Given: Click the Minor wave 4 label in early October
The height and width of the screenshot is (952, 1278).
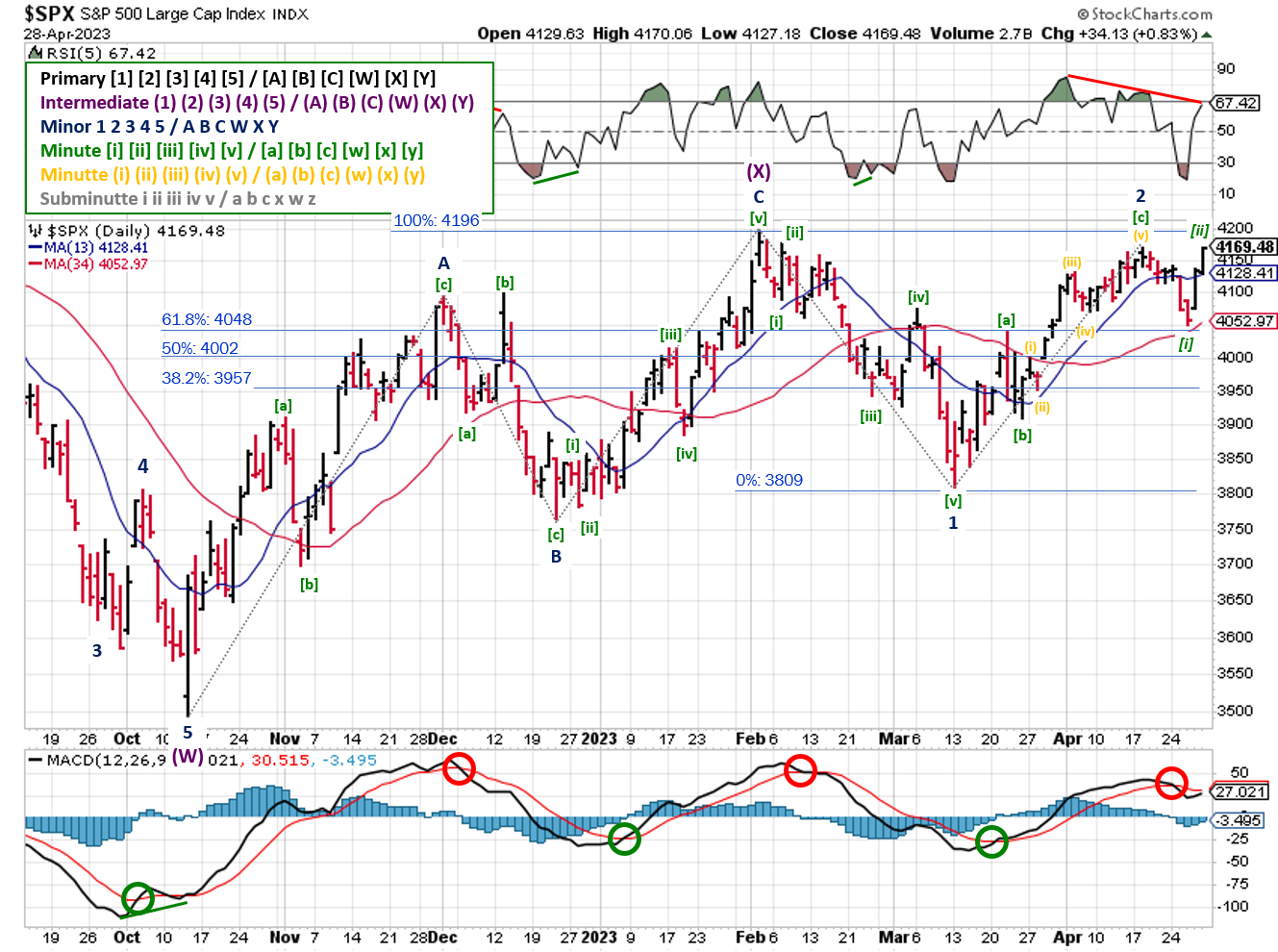Looking at the screenshot, I should tap(143, 466).
